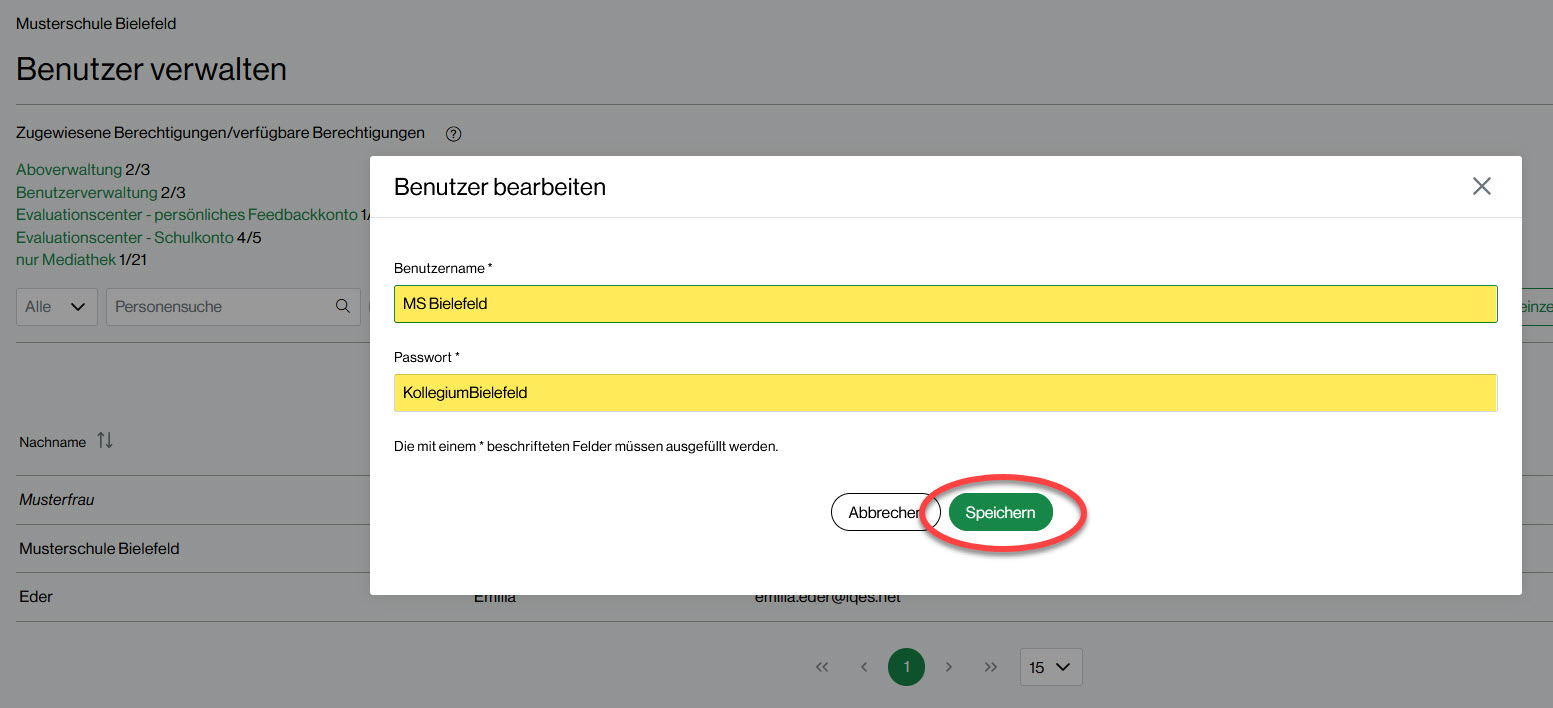The height and width of the screenshot is (708, 1553).
Task: Click into the Passwort input field
Action: point(945,393)
